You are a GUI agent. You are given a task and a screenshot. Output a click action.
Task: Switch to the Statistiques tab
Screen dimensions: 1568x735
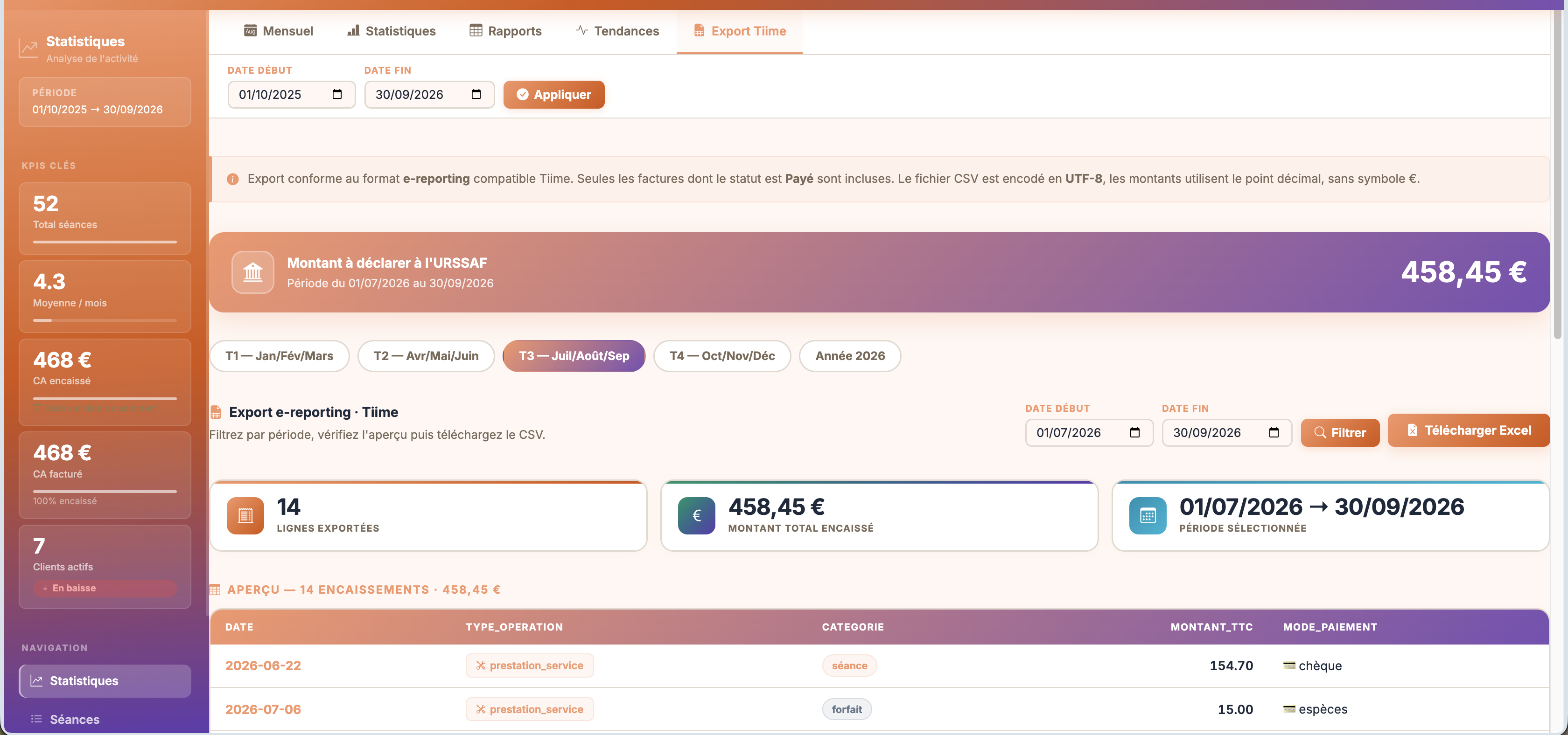pos(392,31)
